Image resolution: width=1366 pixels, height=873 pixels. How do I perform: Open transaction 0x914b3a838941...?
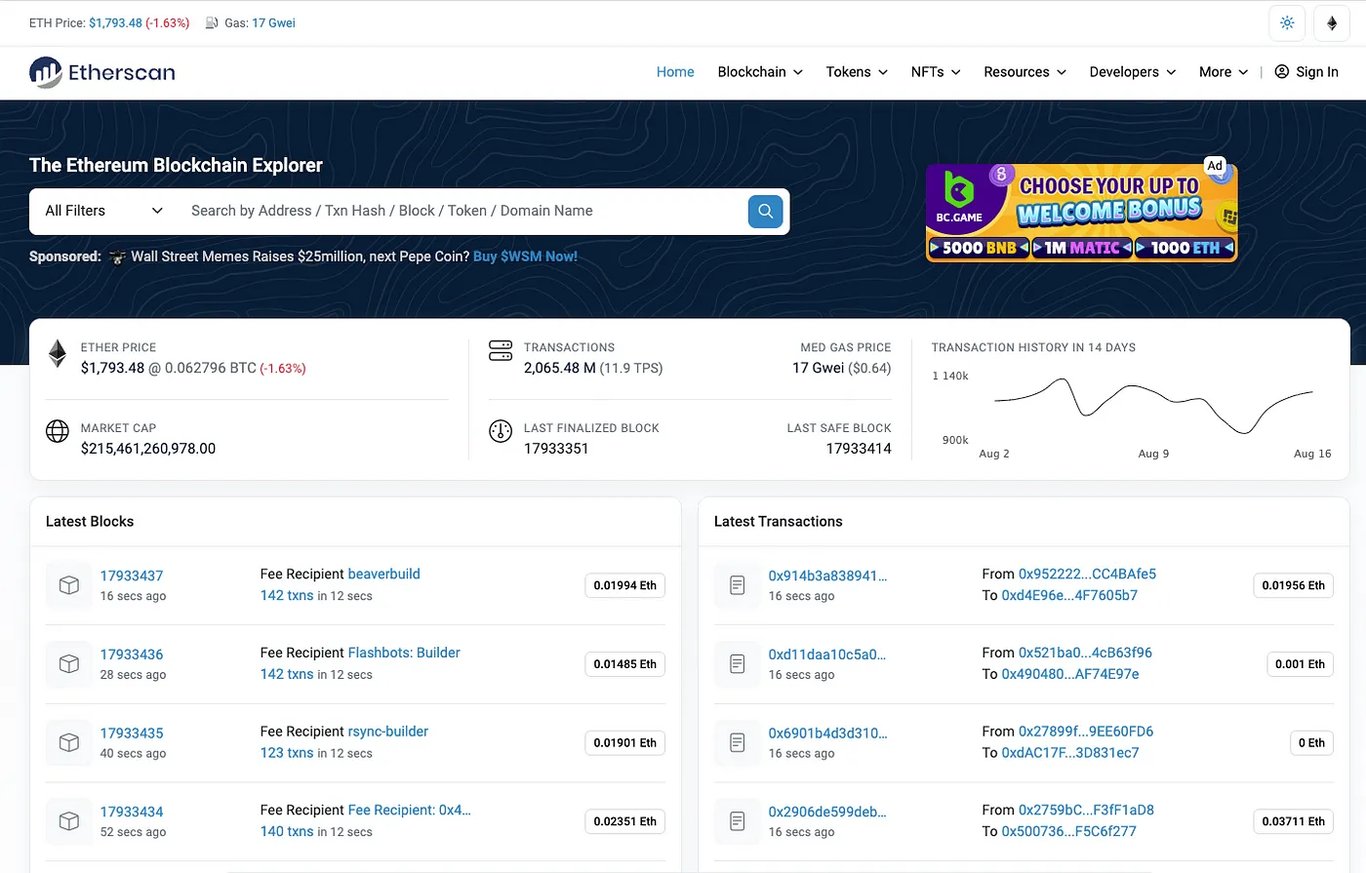pyautogui.click(x=827, y=576)
